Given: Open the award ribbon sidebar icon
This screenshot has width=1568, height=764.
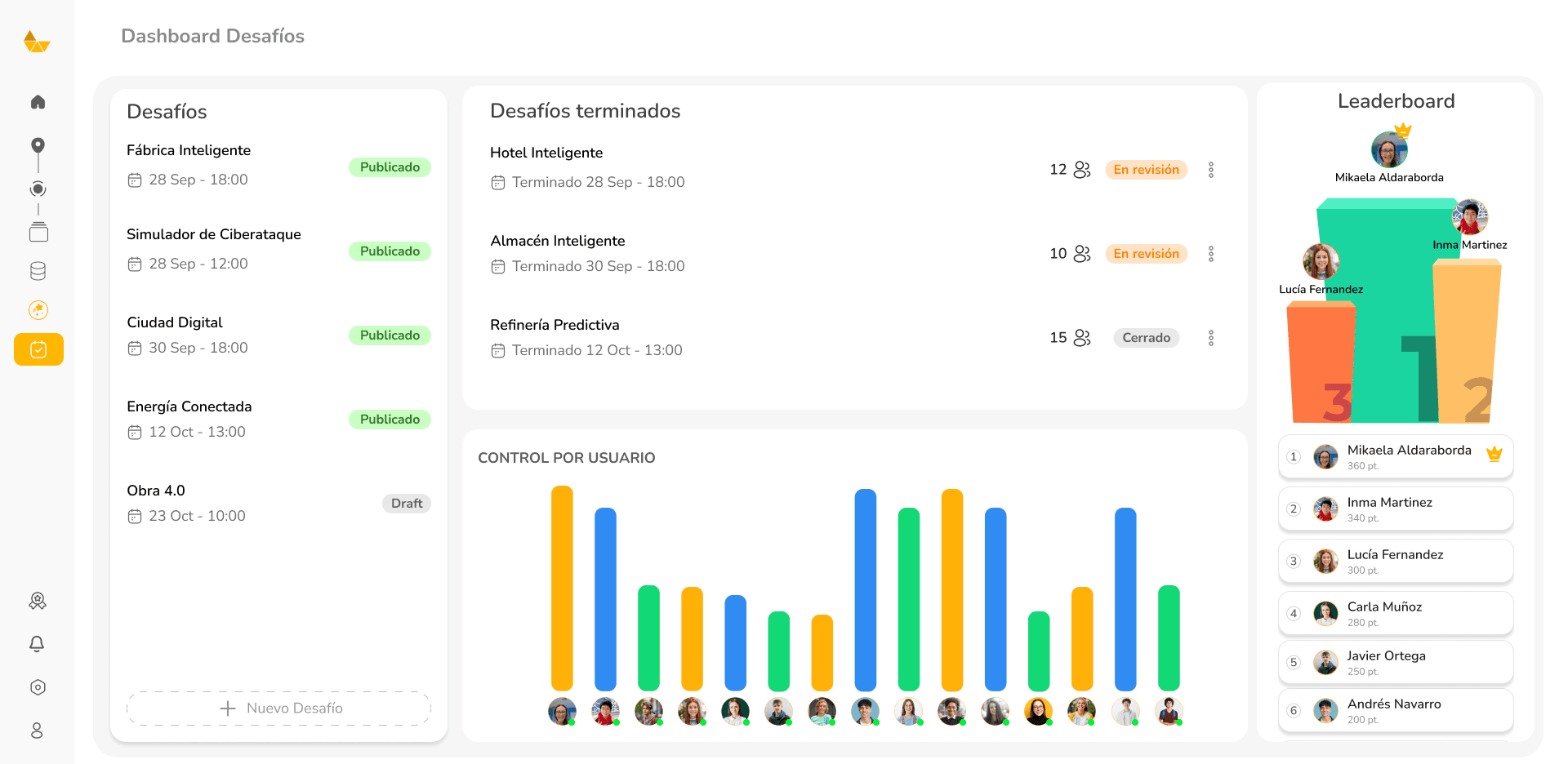Looking at the screenshot, I should click(38, 602).
